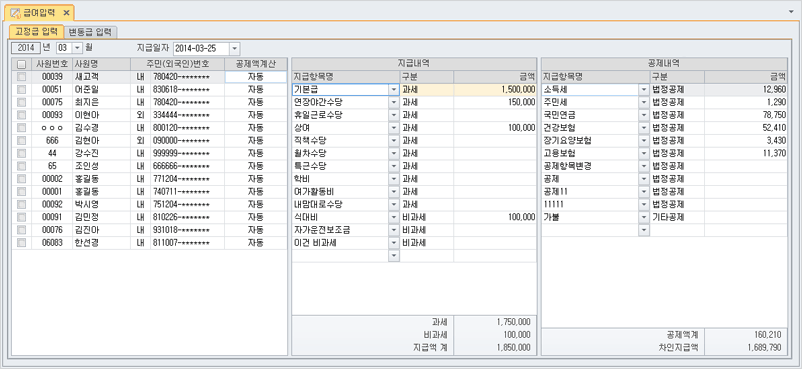
Task: Tick the checkbox for employee 00093 이현아
Action: point(21,115)
